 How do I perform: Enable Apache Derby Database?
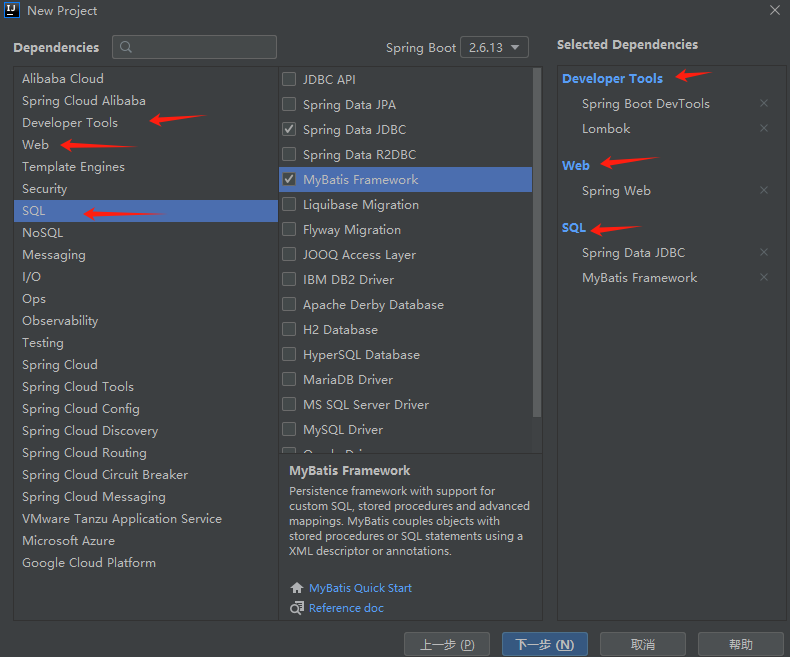tap(289, 304)
